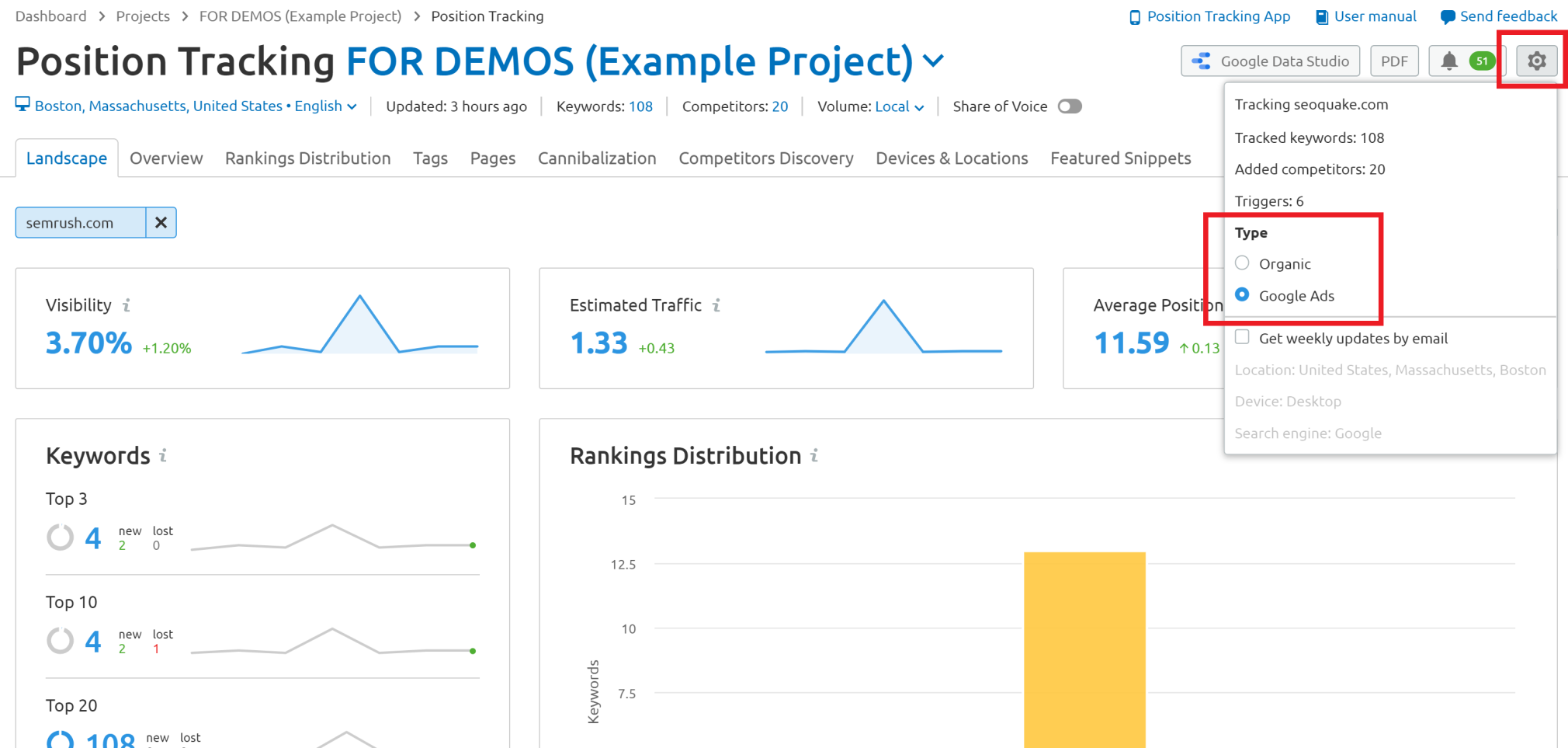Open Pages tab

493,158
